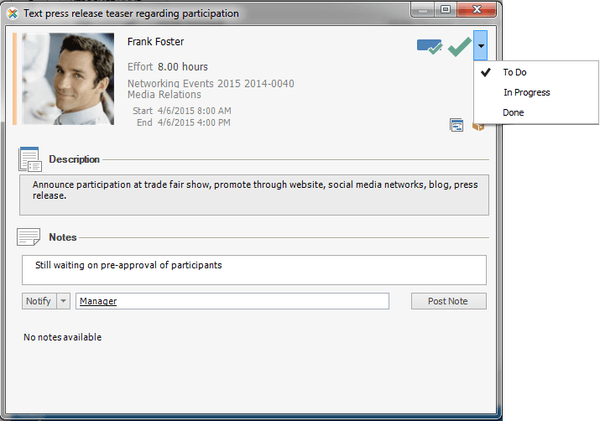Viewport: 600px width, 421px height.
Task: Click the schedule planner icon below status
Action: [x=456, y=125]
